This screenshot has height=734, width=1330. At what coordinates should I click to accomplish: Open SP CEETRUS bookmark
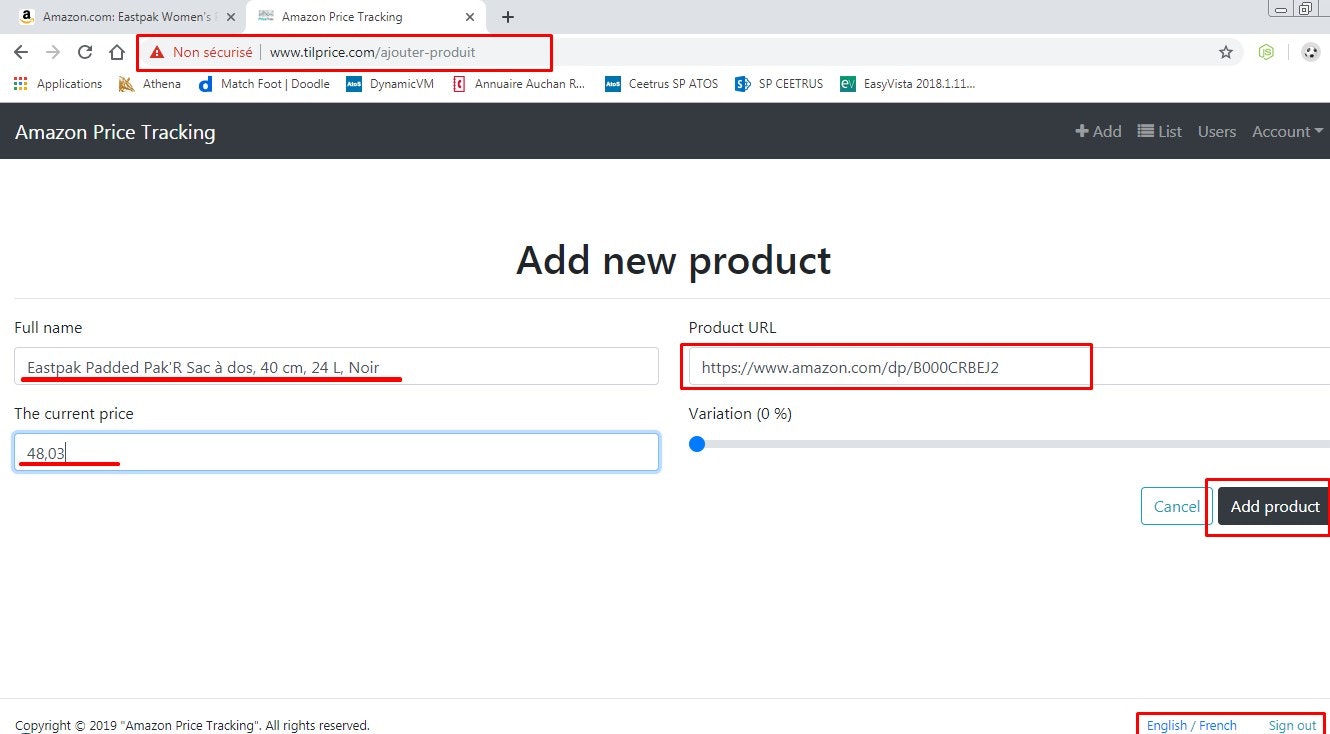[x=779, y=84]
